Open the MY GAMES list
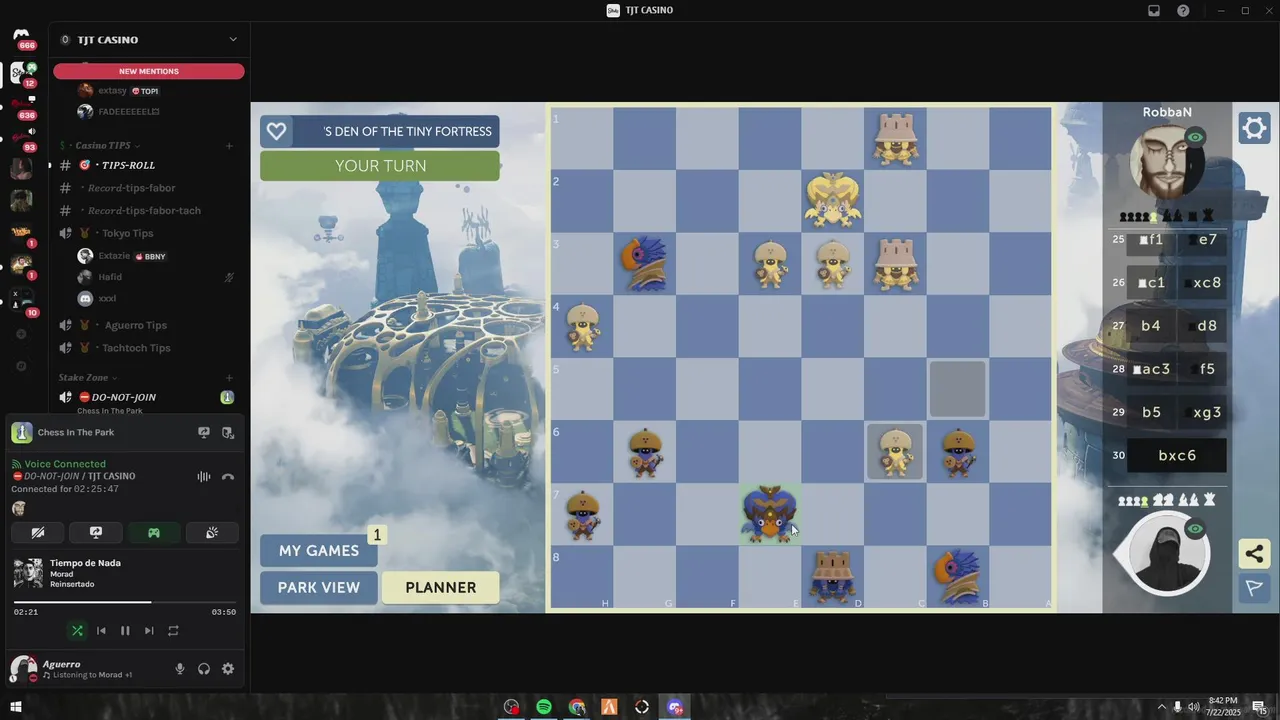The height and width of the screenshot is (720, 1280). pos(319,551)
